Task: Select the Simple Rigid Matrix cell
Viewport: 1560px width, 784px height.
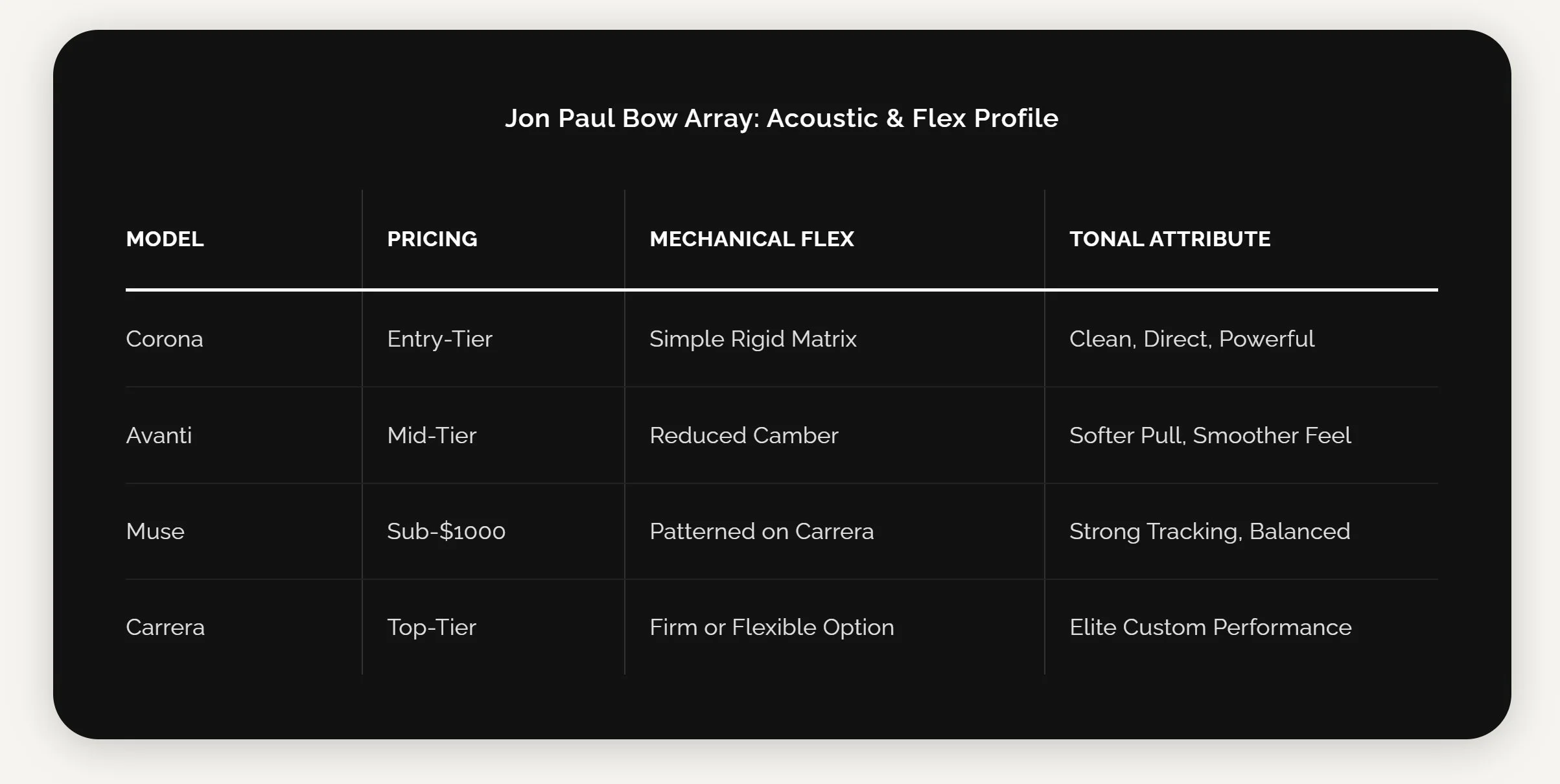Action: [x=834, y=339]
